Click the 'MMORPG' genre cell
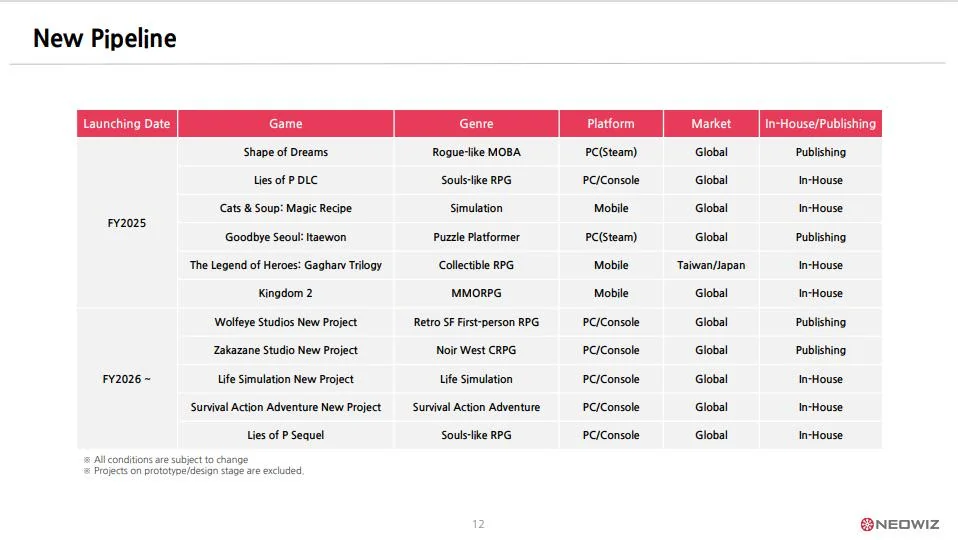The width and height of the screenshot is (958, 540). [x=476, y=293]
